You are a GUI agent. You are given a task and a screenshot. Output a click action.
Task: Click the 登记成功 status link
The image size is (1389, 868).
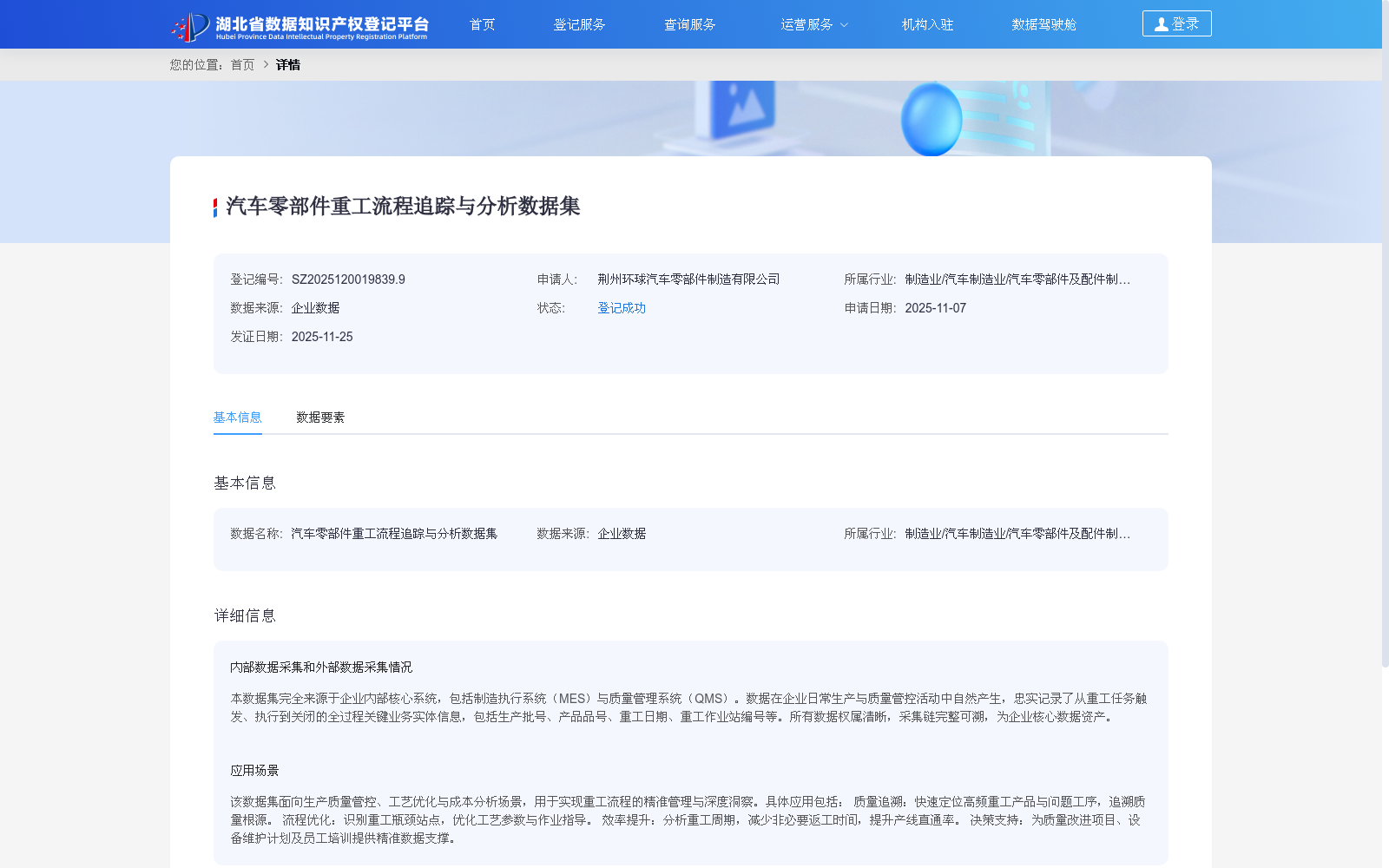(622, 308)
